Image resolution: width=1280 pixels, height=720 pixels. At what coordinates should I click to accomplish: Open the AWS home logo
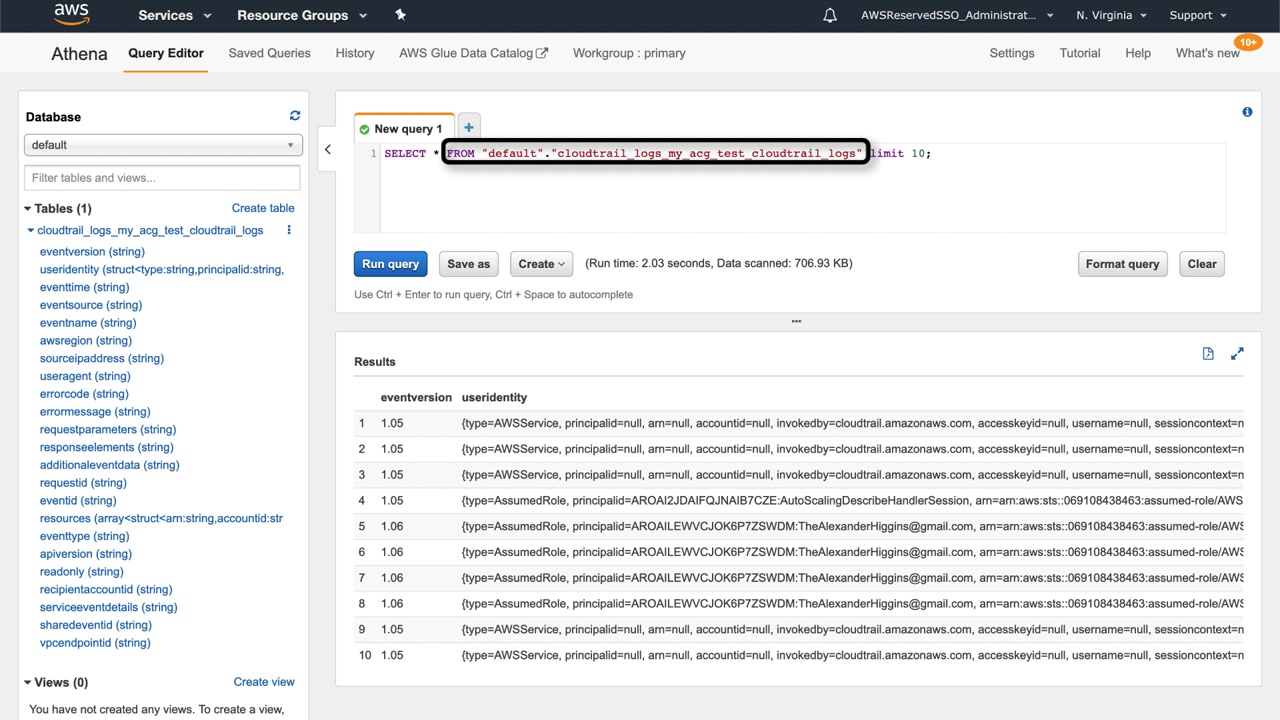click(72, 15)
